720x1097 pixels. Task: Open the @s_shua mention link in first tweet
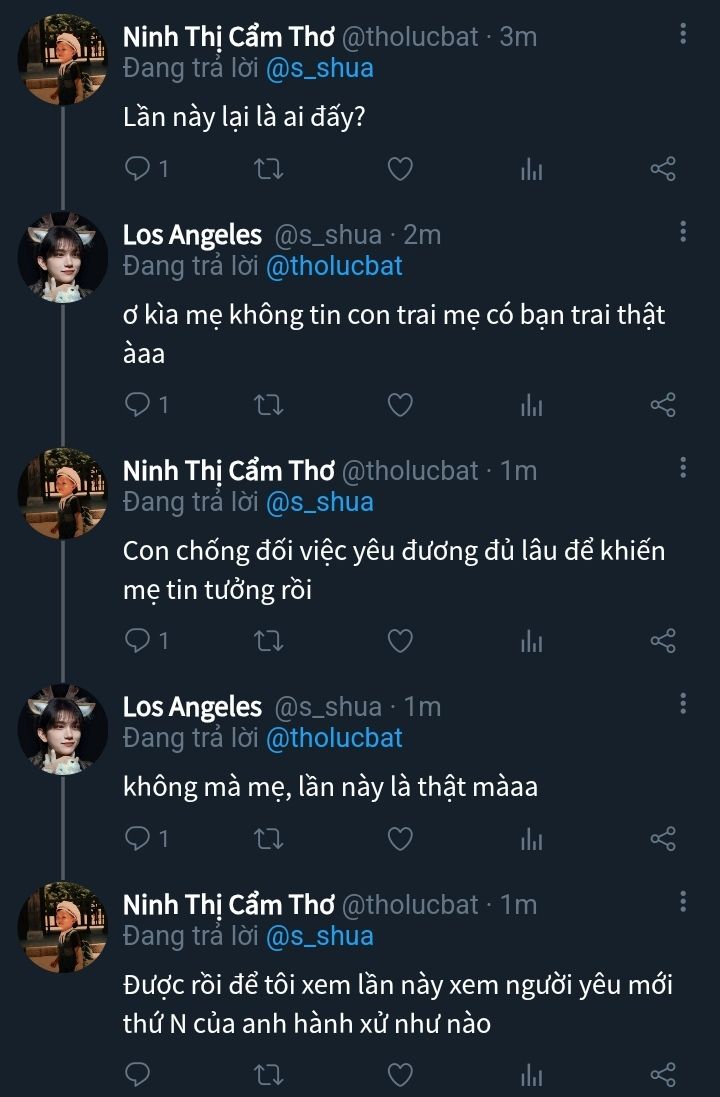pos(319,68)
